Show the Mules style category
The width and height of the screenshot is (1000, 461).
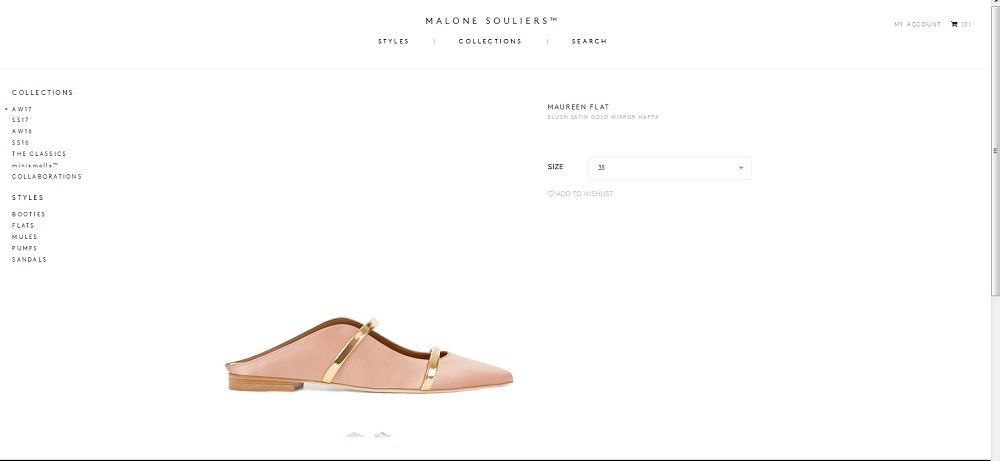24,237
